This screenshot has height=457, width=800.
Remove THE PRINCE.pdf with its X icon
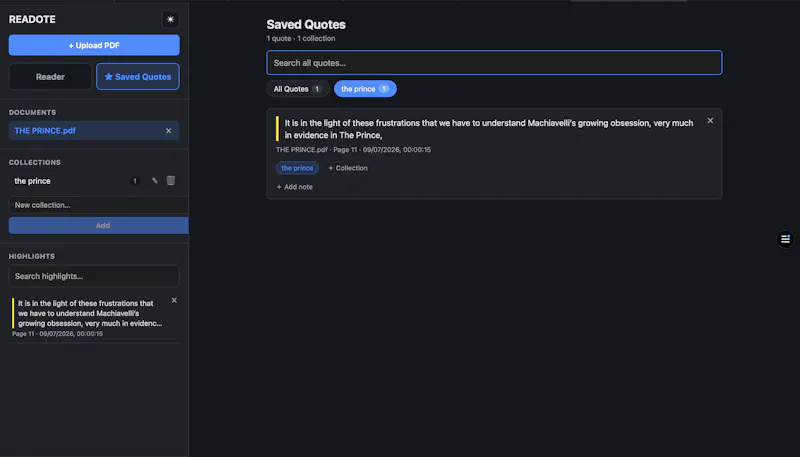[168, 131]
